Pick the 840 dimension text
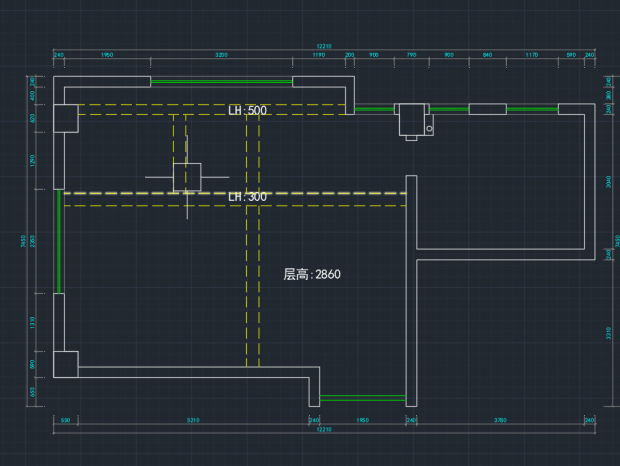620x466 pixels. (x=488, y=55)
